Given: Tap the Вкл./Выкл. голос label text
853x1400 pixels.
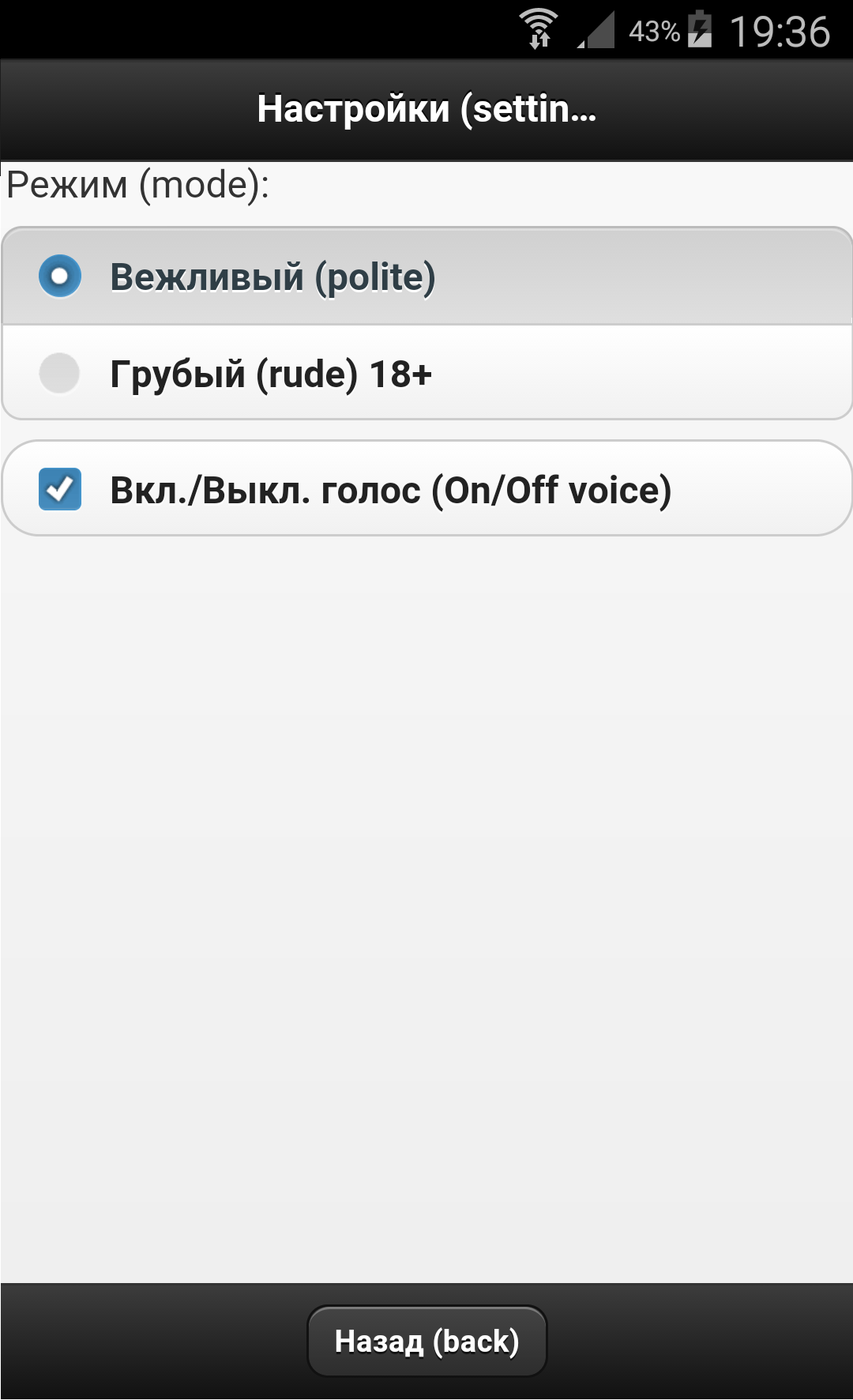Looking at the screenshot, I should [x=390, y=490].
